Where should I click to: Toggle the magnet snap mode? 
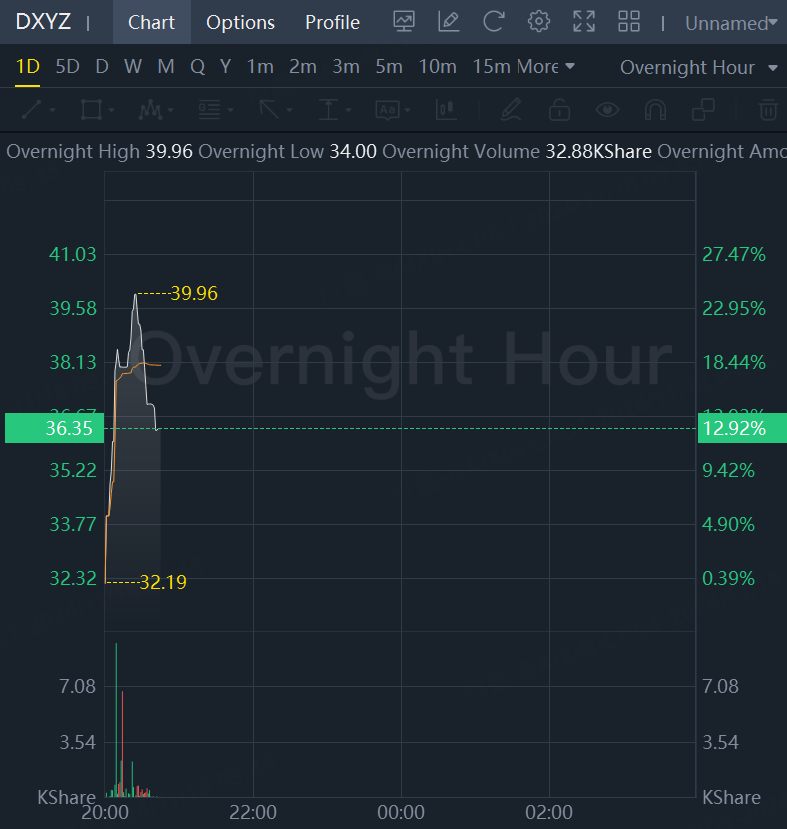[655, 110]
